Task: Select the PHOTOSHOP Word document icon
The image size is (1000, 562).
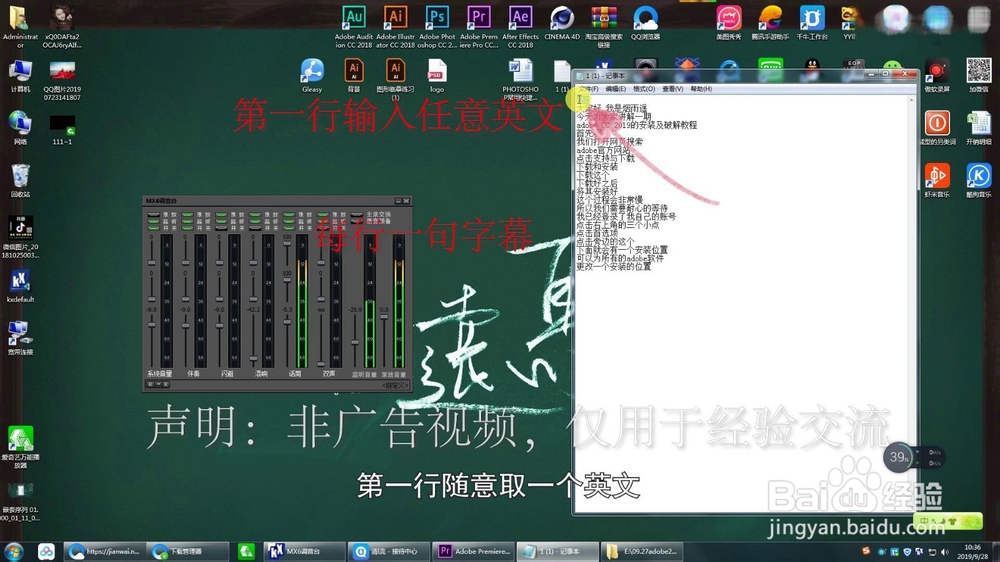Action: pos(520,80)
